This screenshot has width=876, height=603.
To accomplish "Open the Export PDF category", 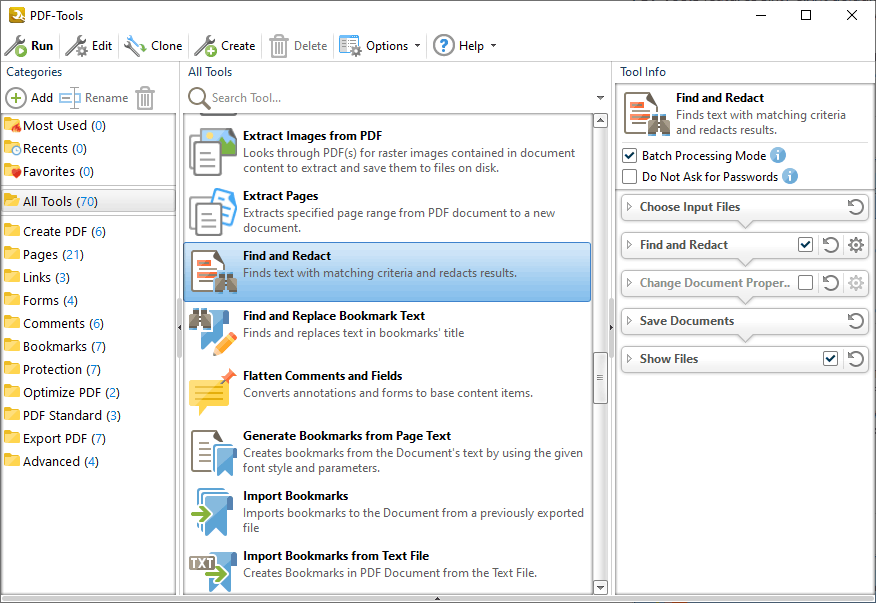I will click(x=88, y=438).
